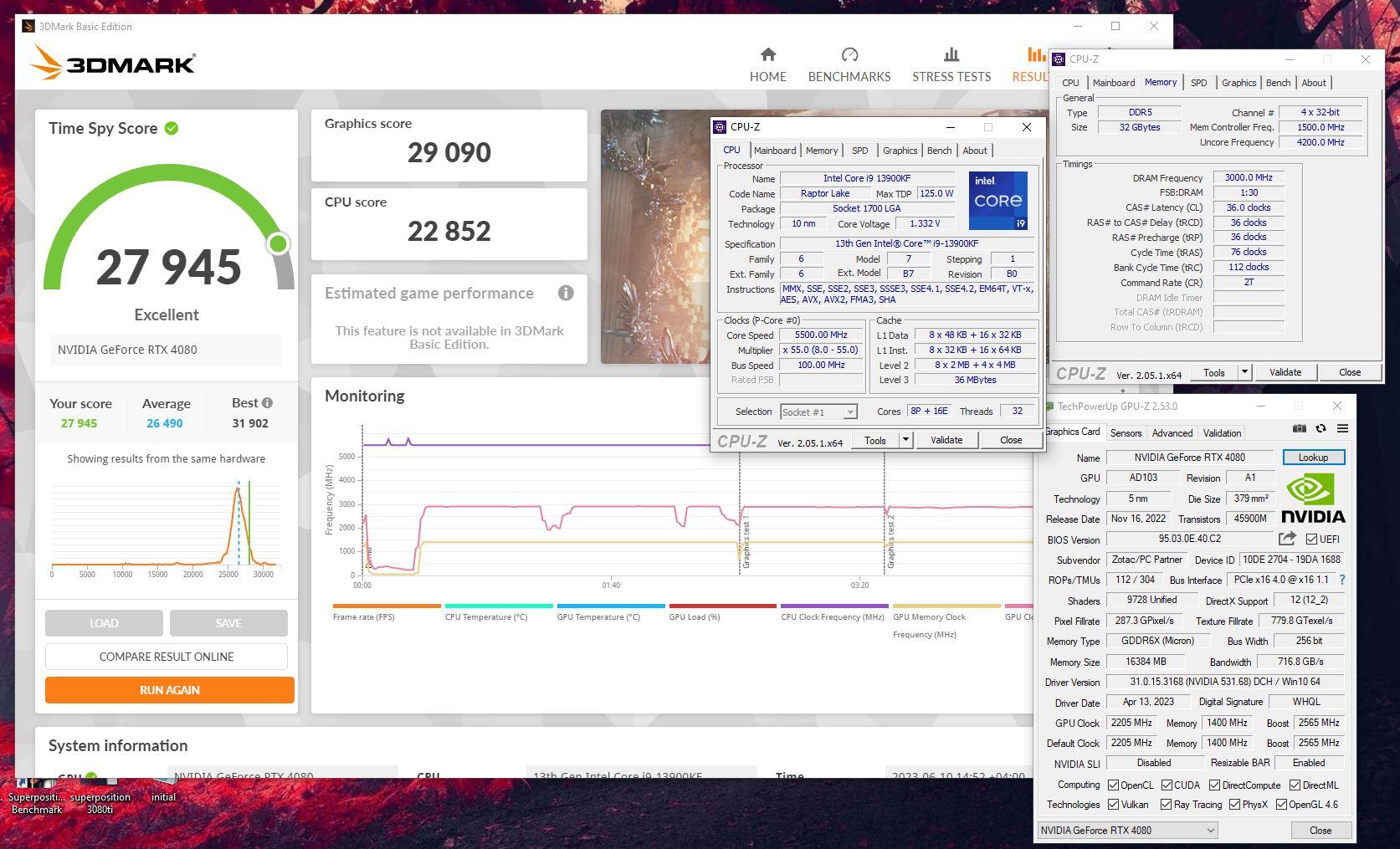This screenshot has height=849, width=1400.
Task: Show info for Estimated game performance
Action: click(x=566, y=293)
